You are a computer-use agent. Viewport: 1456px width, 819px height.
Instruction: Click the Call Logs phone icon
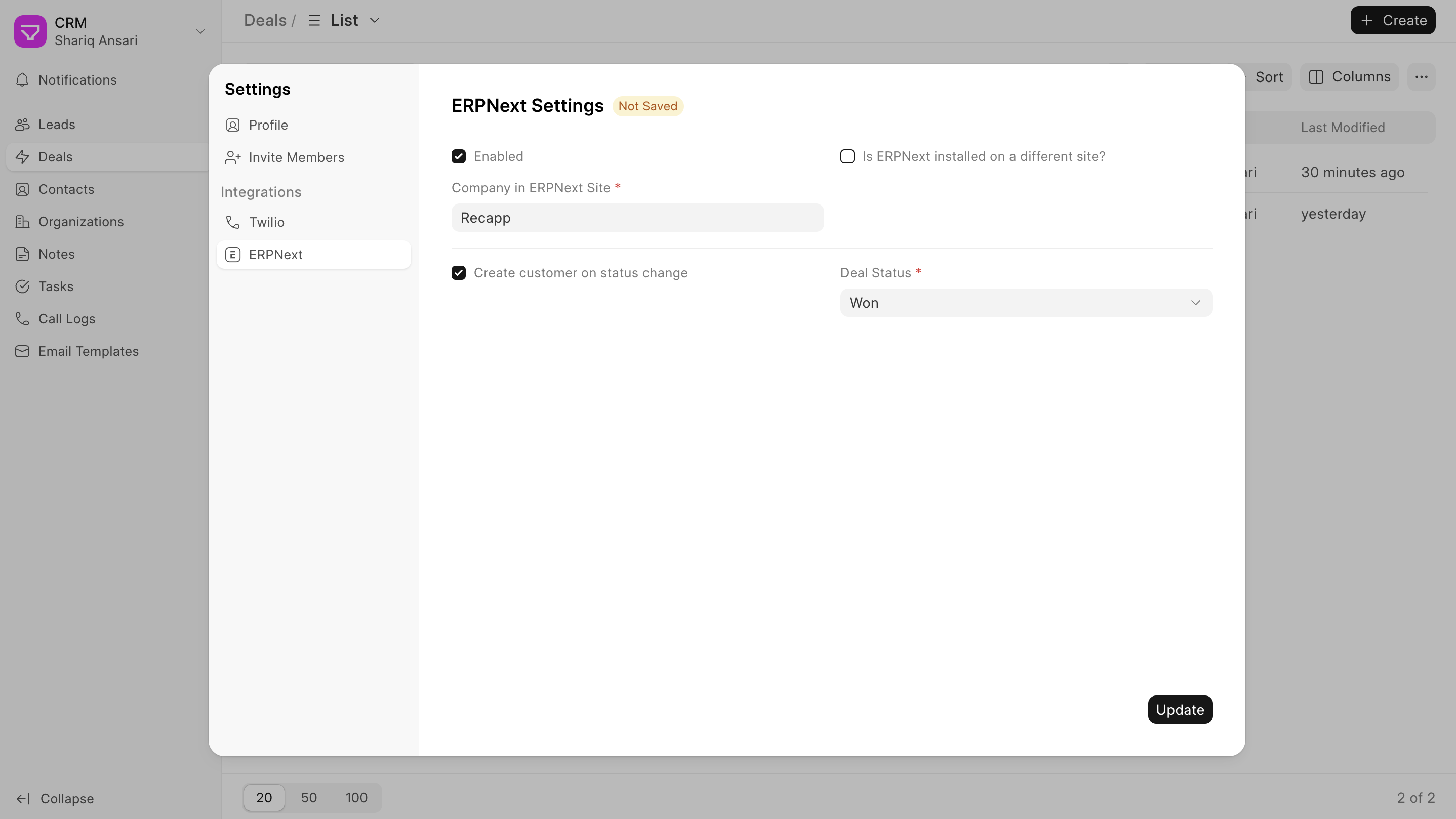22,319
